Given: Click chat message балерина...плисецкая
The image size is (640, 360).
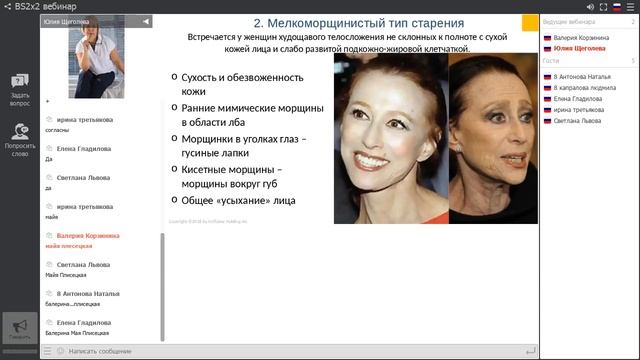Looking at the screenshot, I should 73,304.
